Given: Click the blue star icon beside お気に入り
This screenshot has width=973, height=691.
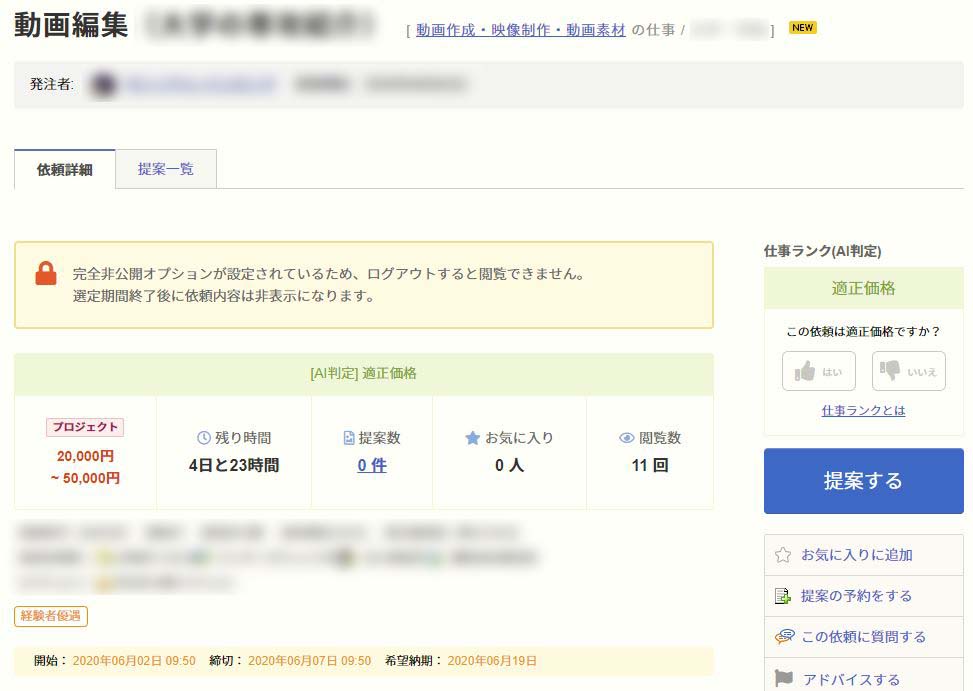Looking at the screenshot, I should 472,438.
